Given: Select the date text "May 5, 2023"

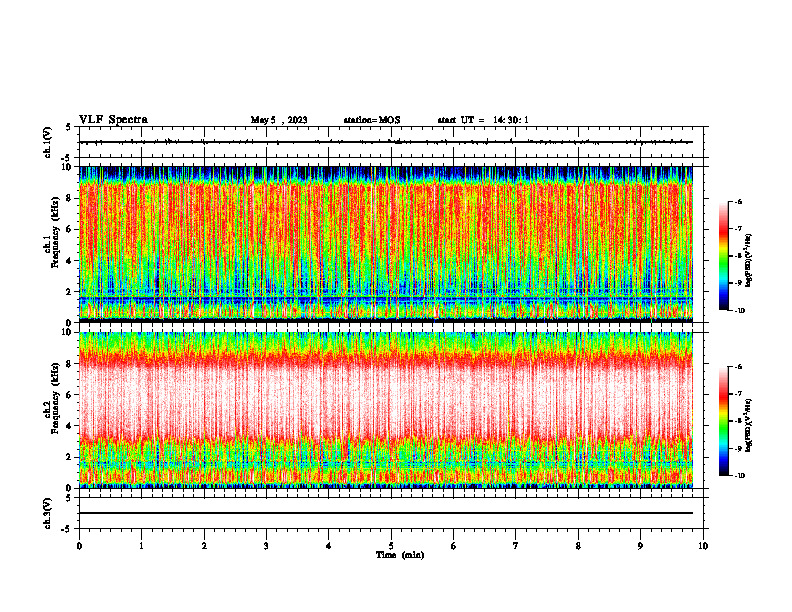Looking at the screenshot, I should [279, 120].
